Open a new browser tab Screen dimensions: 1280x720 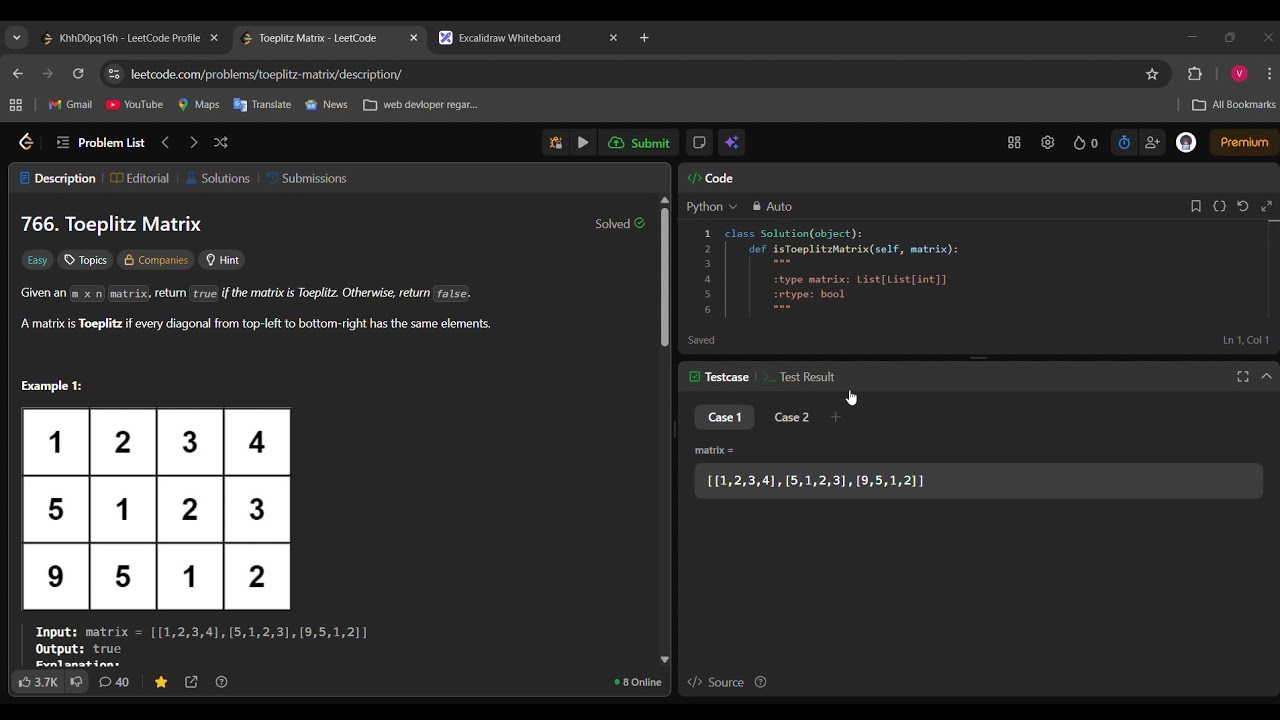tap(644, 38)
